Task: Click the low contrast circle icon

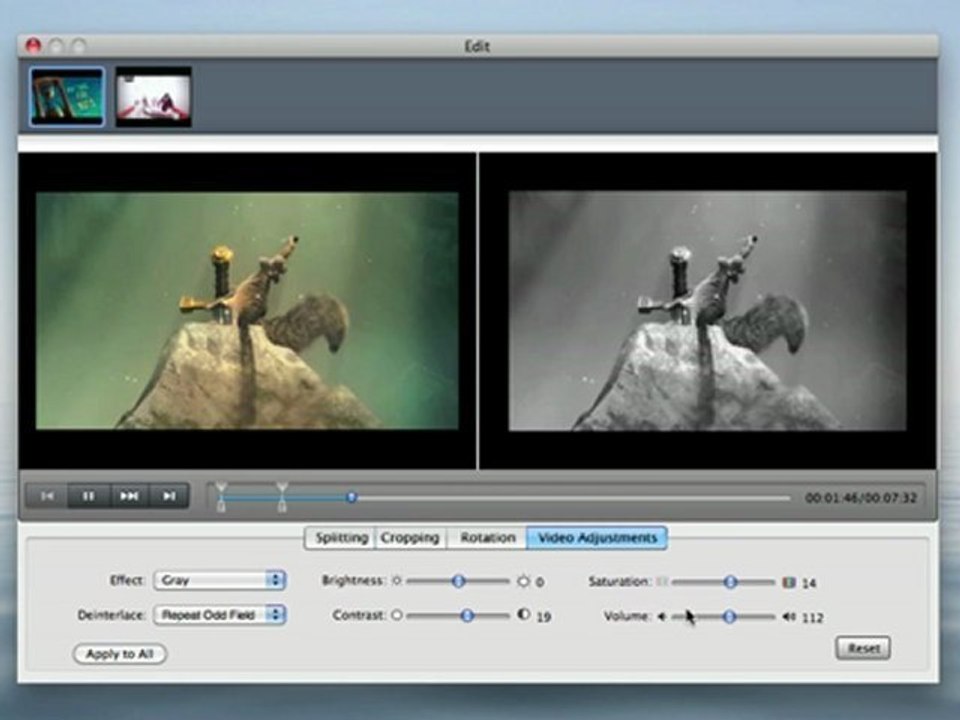Action: pos(397,615)
